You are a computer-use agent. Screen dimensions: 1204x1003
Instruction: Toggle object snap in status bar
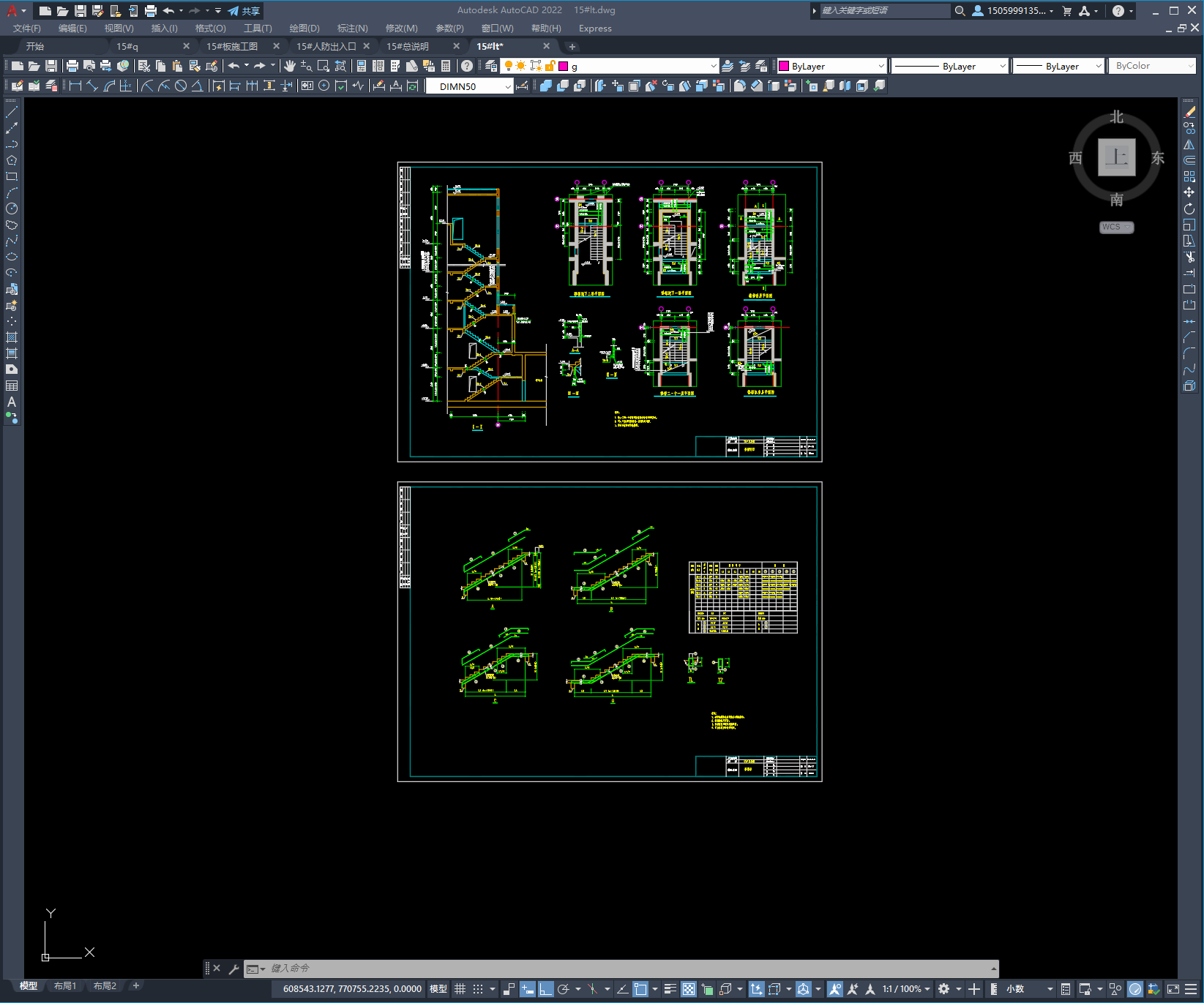(x=640, y=989)
